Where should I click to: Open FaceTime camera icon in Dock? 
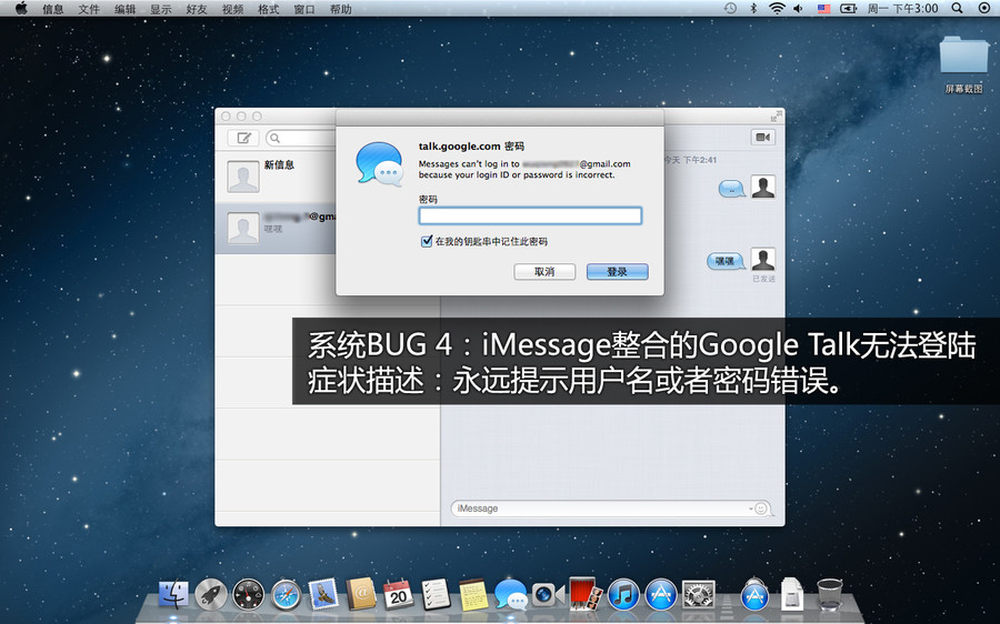click(x=548, y=595)
